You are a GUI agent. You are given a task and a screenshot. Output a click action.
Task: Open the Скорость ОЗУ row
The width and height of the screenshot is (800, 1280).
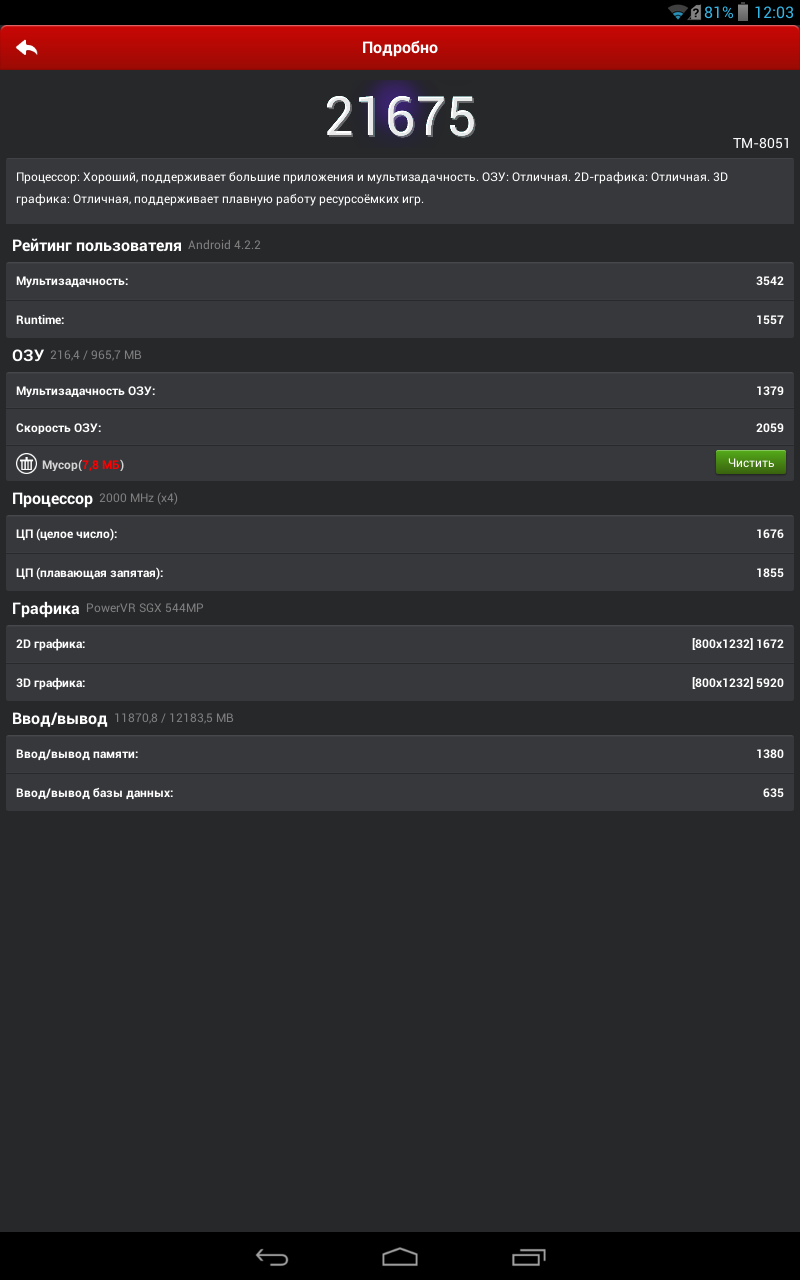(400, 428)
